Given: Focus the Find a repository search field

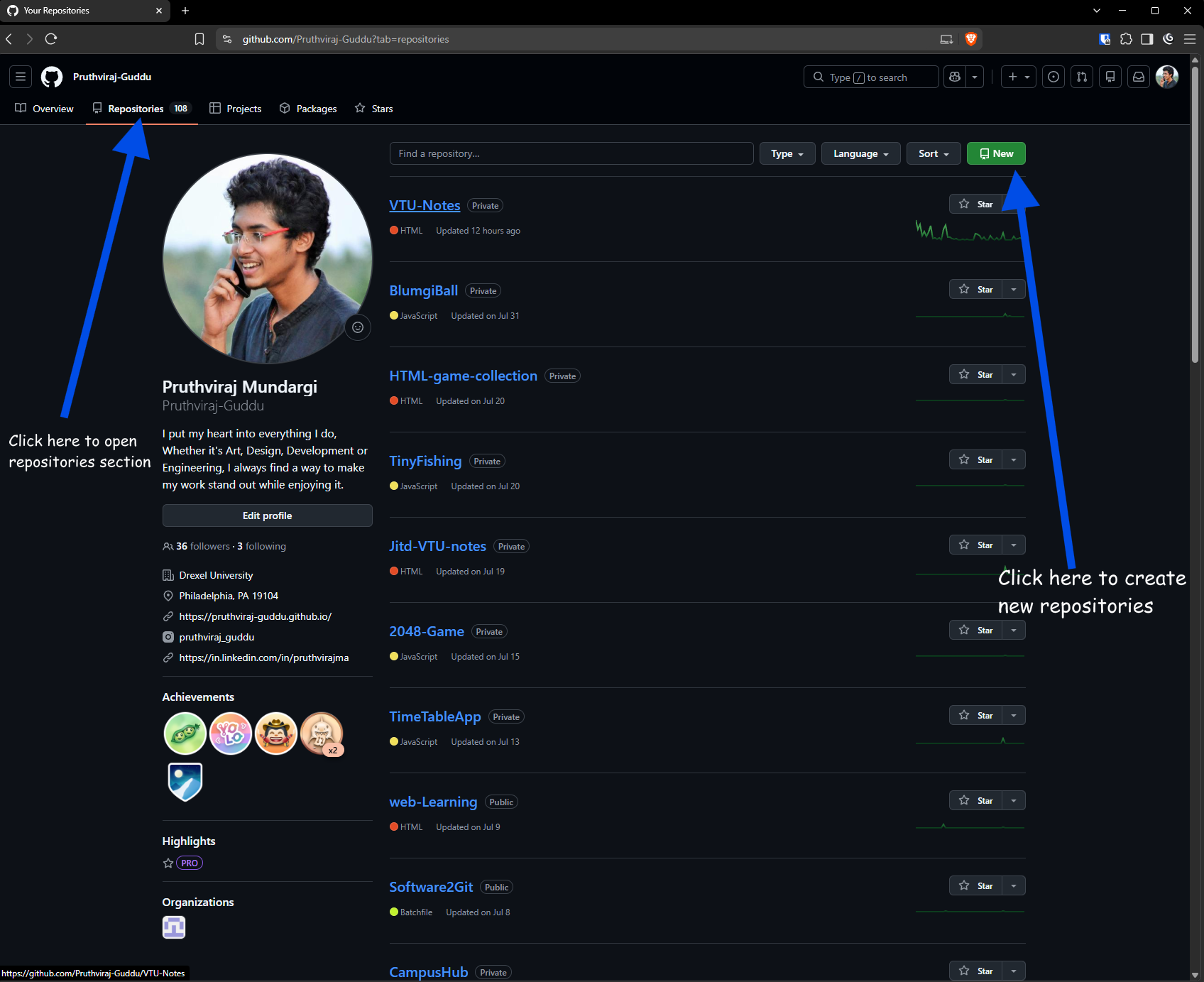Looking at the screenshot, I should pos(571,153).
